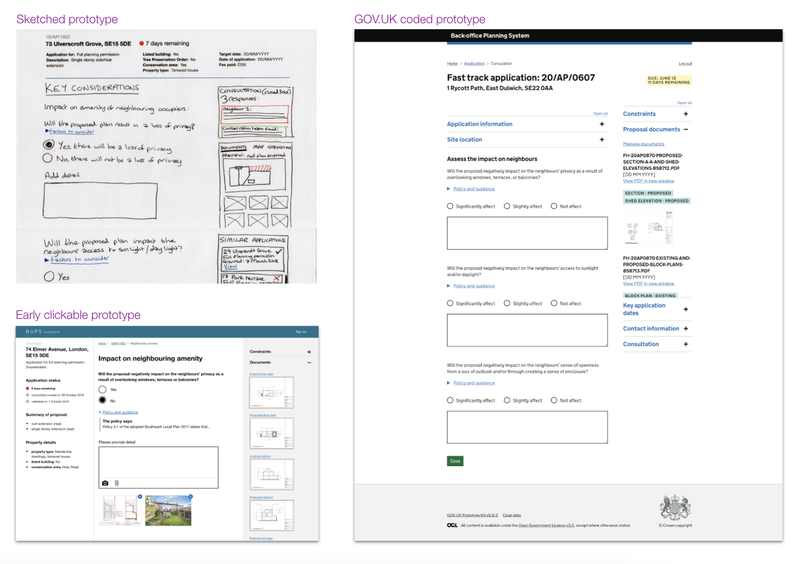Click Sign out in the early clickable prototype header

point(301,332)
